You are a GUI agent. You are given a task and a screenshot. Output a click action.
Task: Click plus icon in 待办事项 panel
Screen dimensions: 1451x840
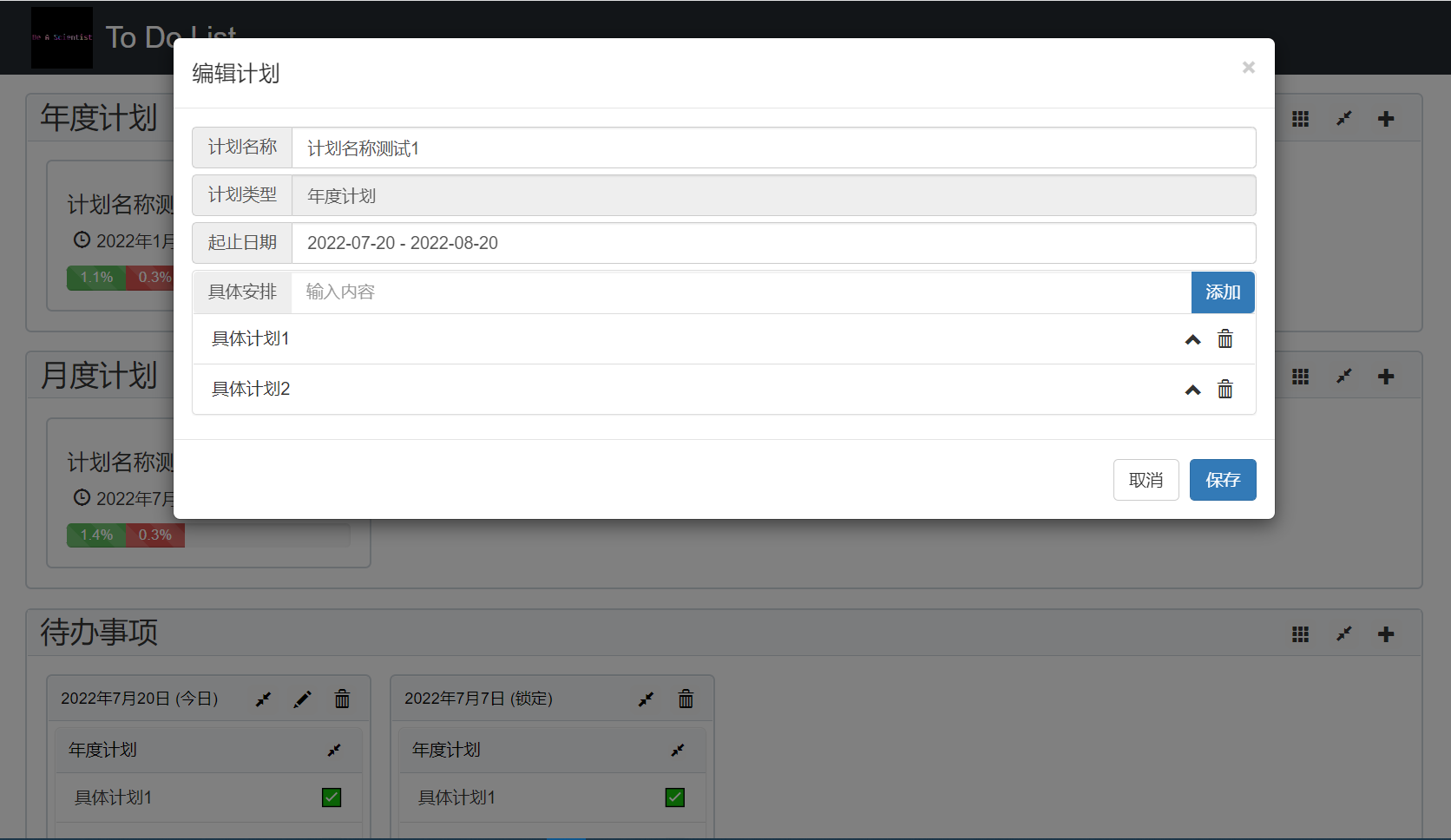click(x=1385, y=634)
